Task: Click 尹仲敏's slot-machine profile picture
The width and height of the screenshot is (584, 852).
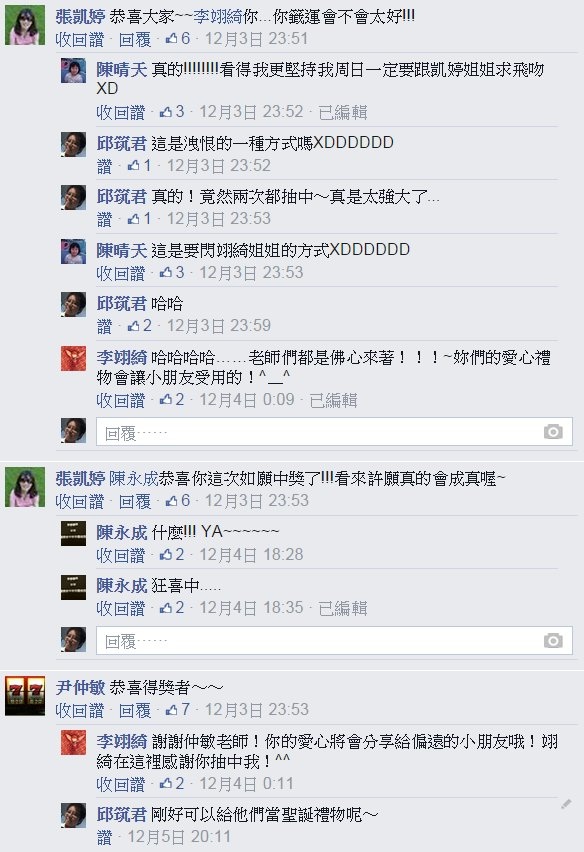Action: pos(25,696)
